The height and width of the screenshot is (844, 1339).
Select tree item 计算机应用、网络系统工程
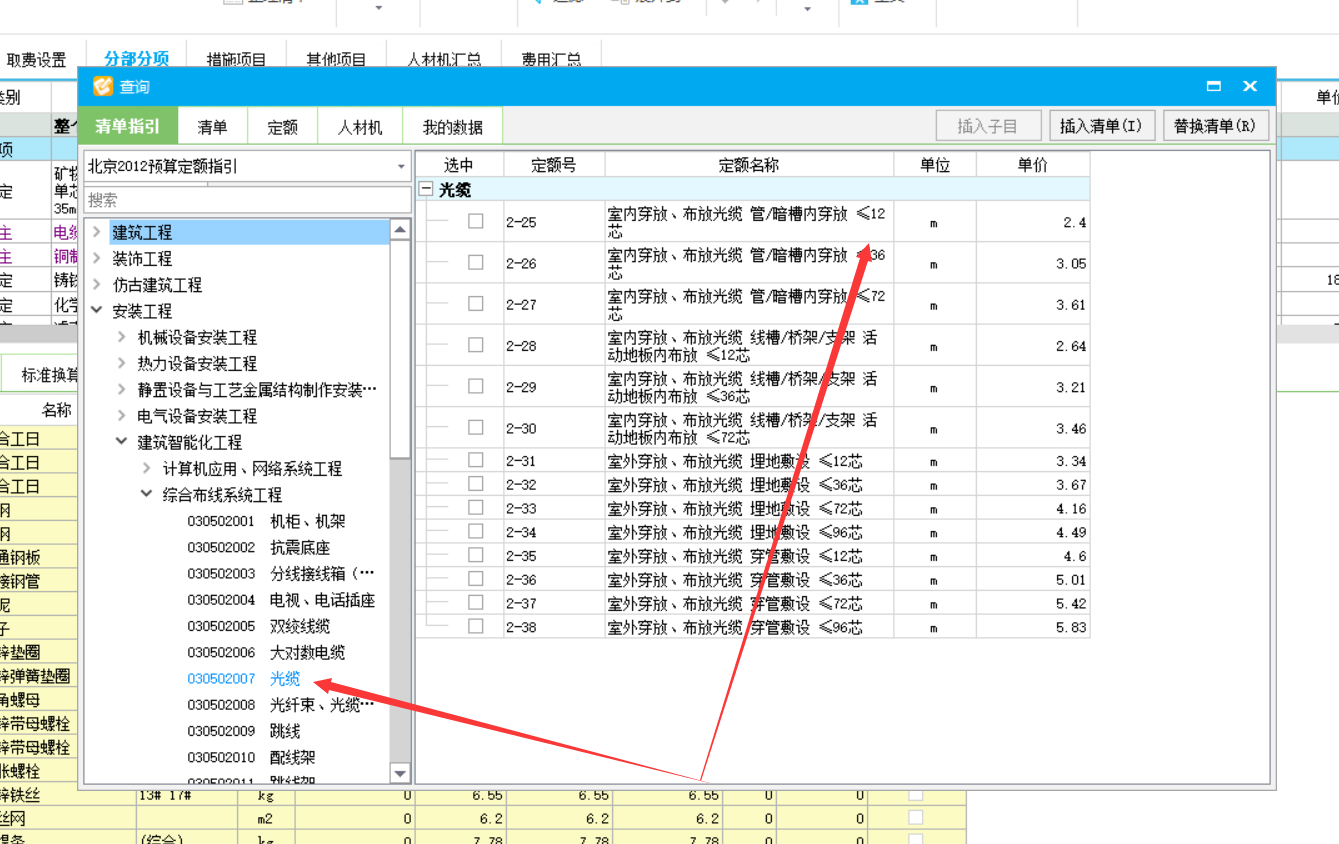point(252,468)
